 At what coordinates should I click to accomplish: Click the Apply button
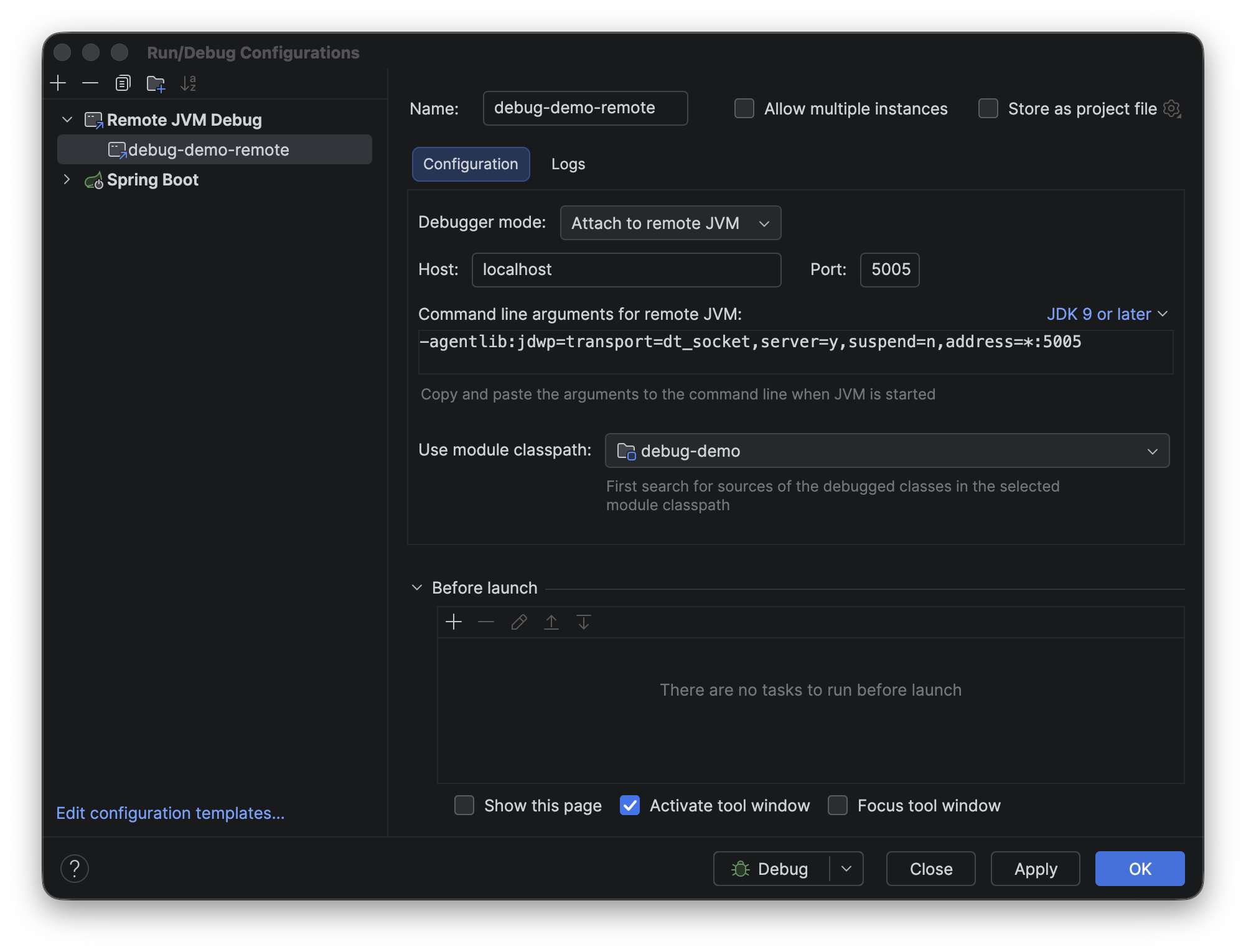[x=1035, y=869]
